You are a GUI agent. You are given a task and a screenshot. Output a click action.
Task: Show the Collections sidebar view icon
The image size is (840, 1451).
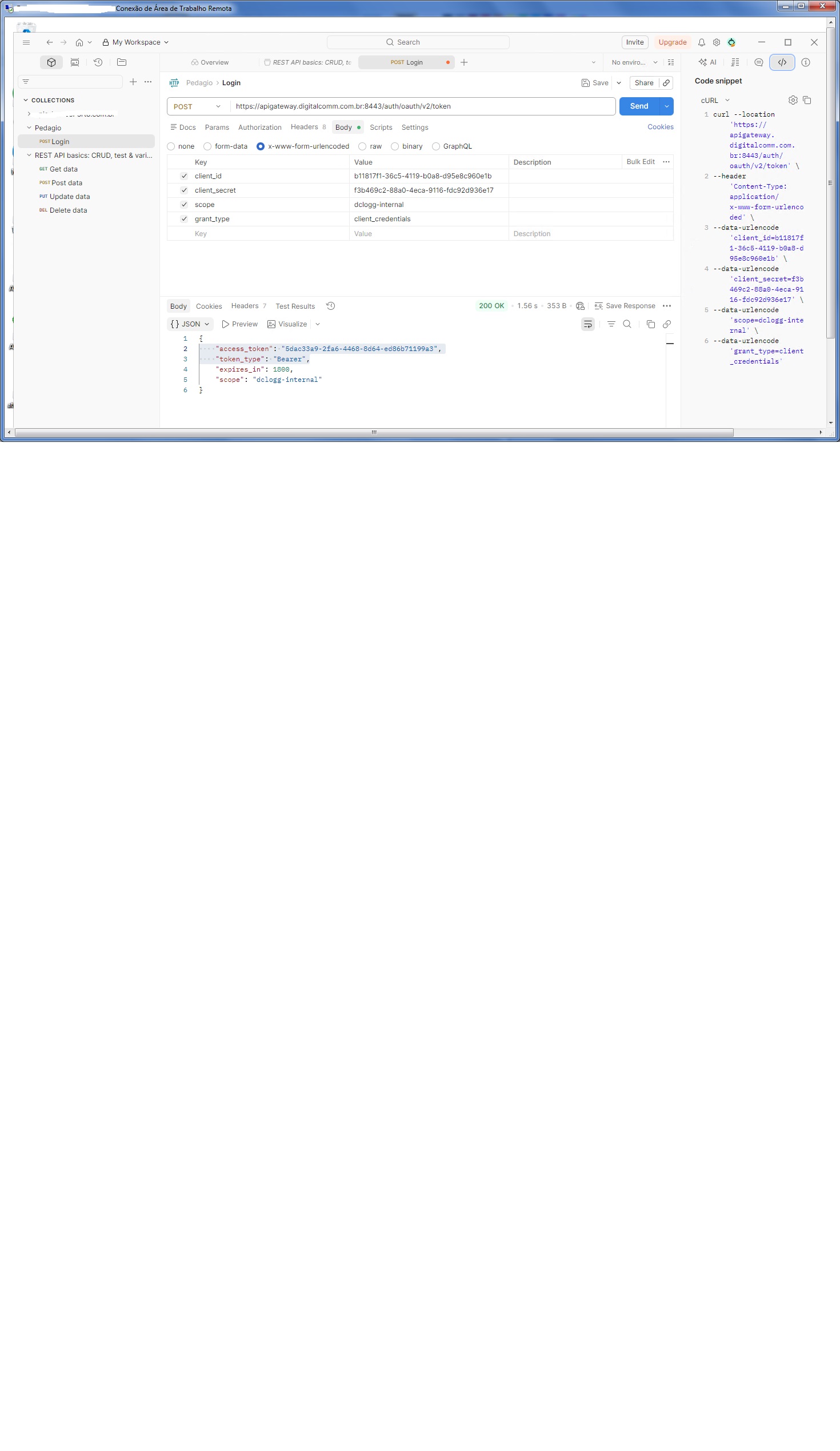click(x=51, y=62)
